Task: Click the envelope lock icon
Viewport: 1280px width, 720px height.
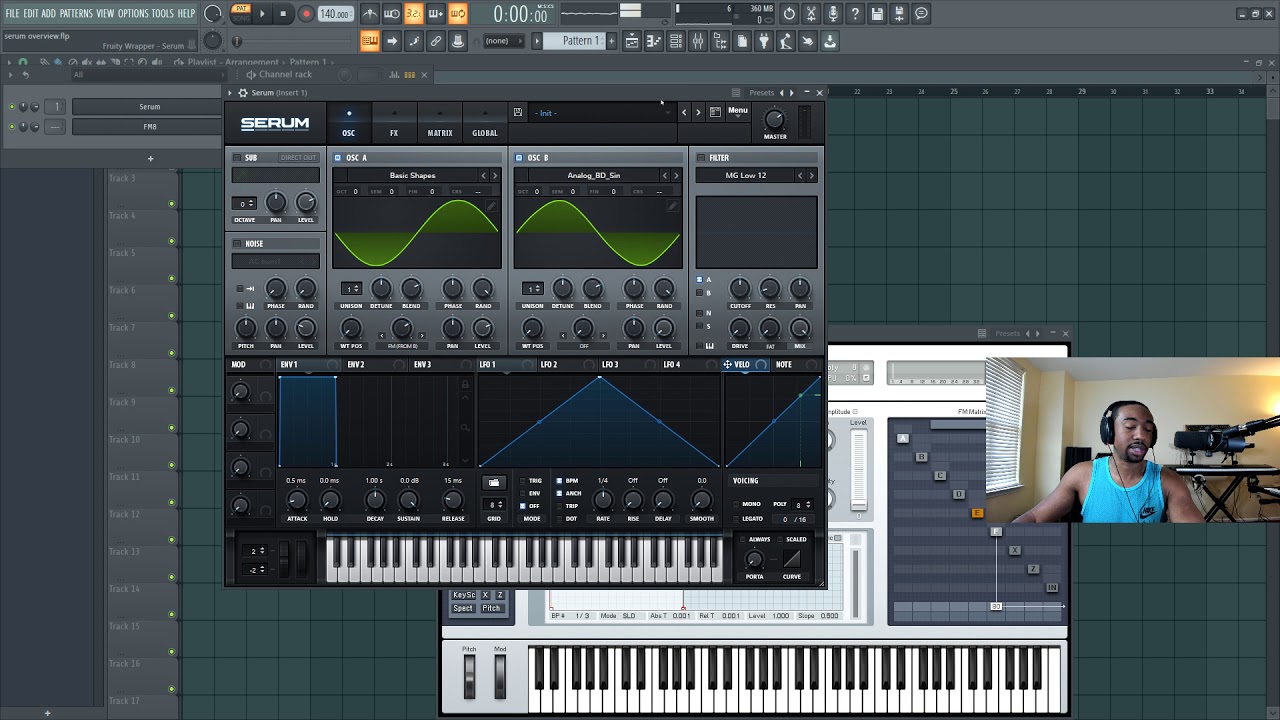Action: coord(465,385)
